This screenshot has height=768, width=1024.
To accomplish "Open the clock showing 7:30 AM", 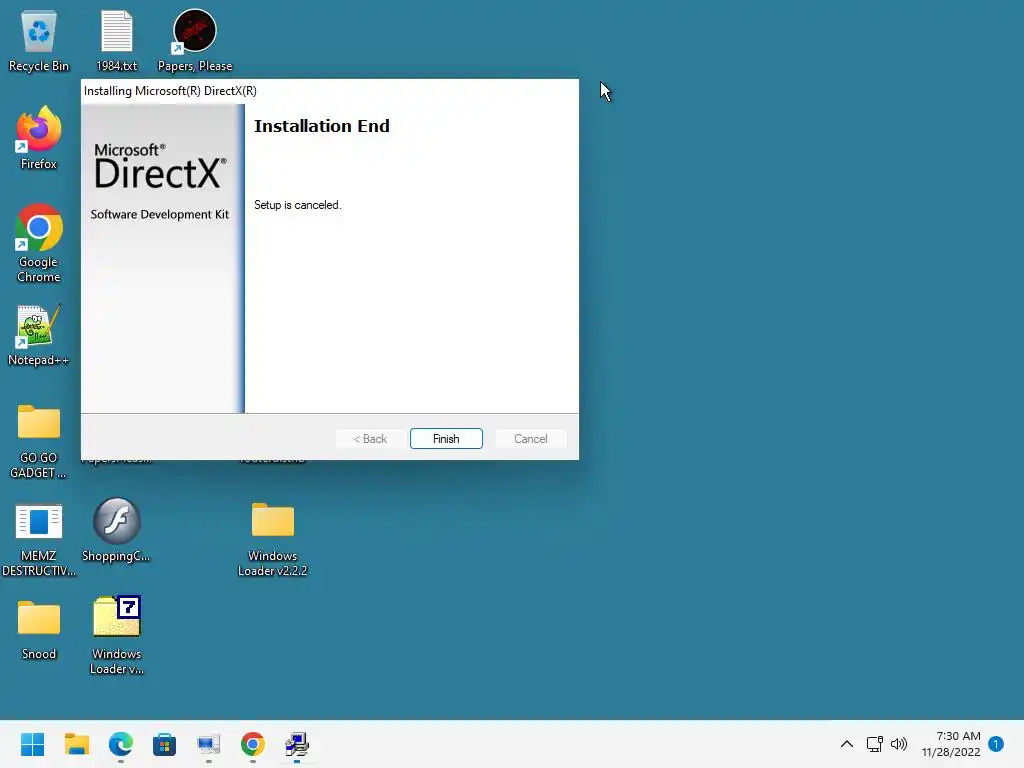I will 951,744.
